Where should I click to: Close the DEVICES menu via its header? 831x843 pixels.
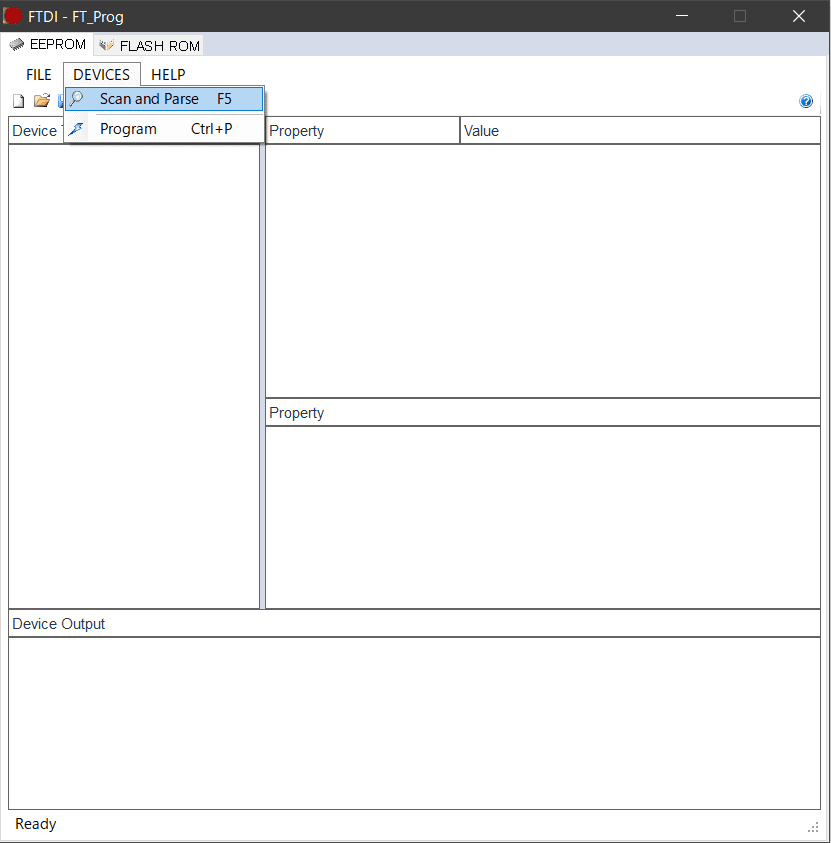tap(102, 75)
